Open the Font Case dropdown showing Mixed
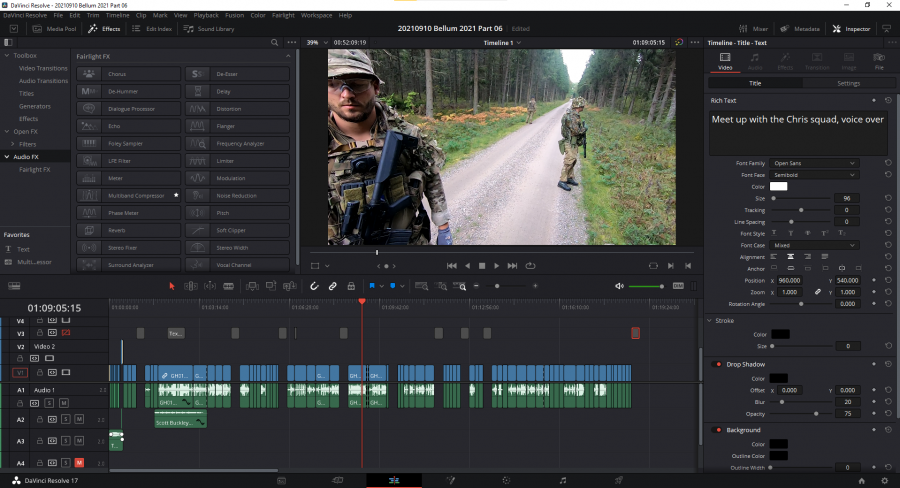The image size is (900, 488). [x=814, y=245]
